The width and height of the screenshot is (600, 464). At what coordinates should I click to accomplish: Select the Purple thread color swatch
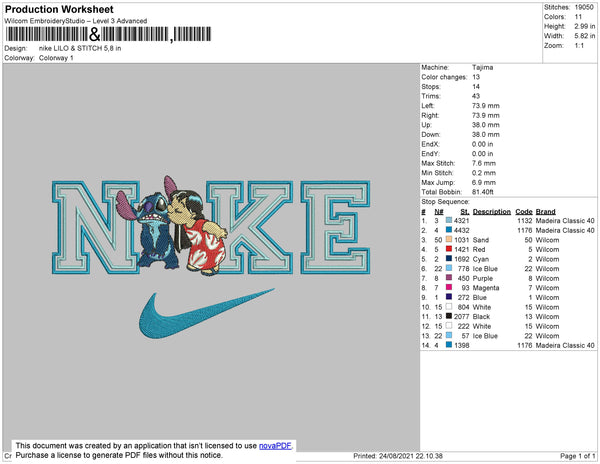(449, 278)
